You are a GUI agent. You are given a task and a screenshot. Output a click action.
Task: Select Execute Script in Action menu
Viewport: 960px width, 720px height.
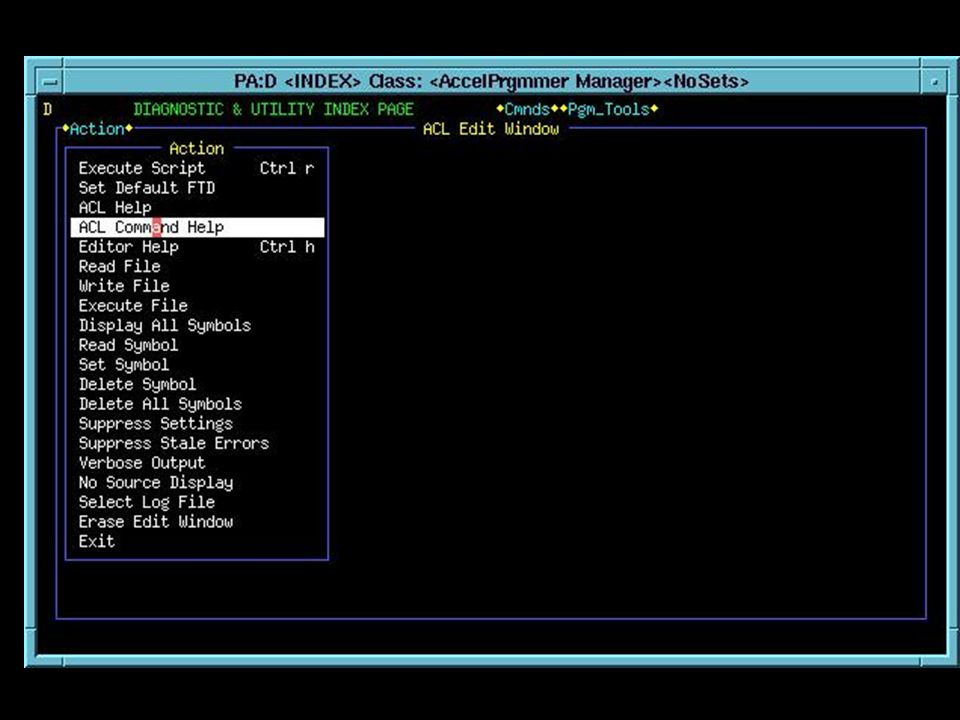(197, 168)
